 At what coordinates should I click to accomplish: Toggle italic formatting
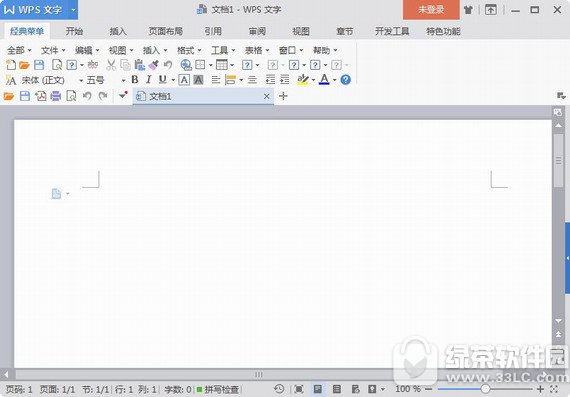[148, 80]
